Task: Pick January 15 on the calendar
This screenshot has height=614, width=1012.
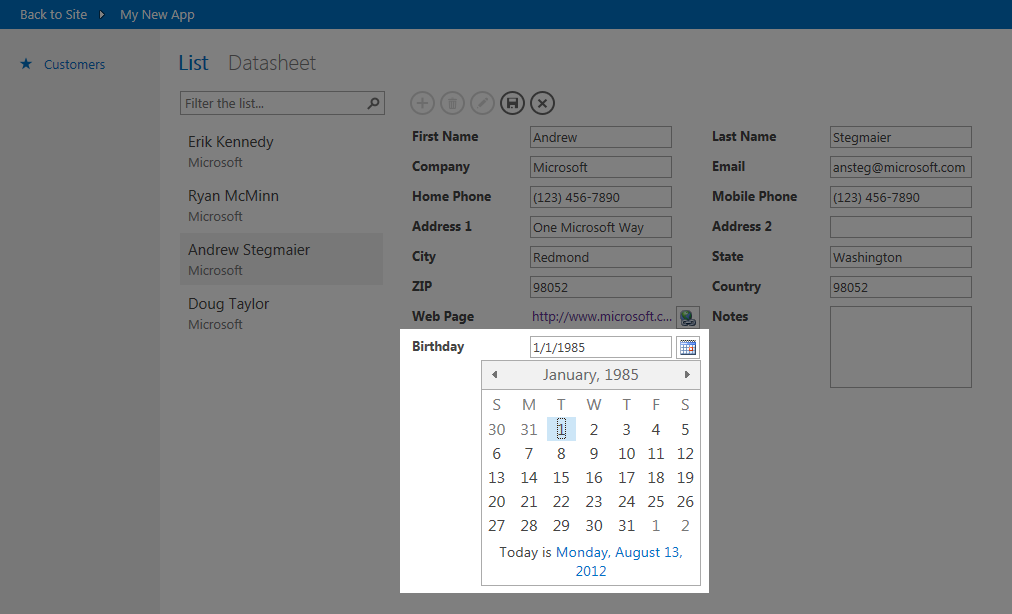Action: [561, 477]
